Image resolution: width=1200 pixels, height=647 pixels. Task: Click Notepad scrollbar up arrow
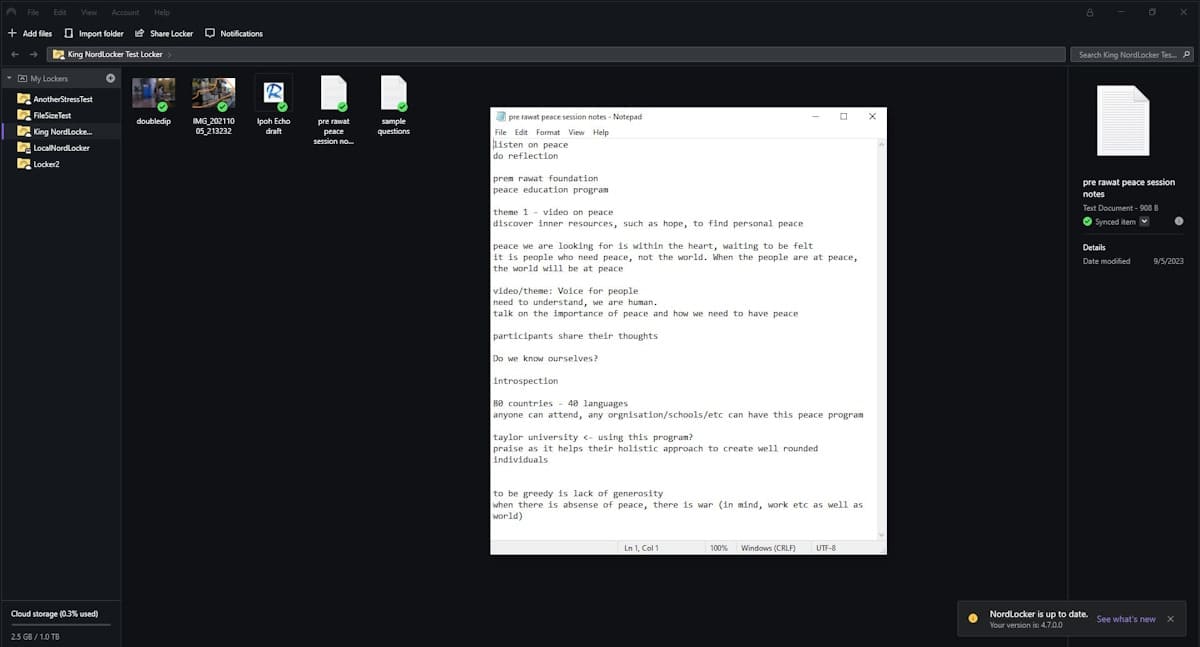(x=881, y=144)
